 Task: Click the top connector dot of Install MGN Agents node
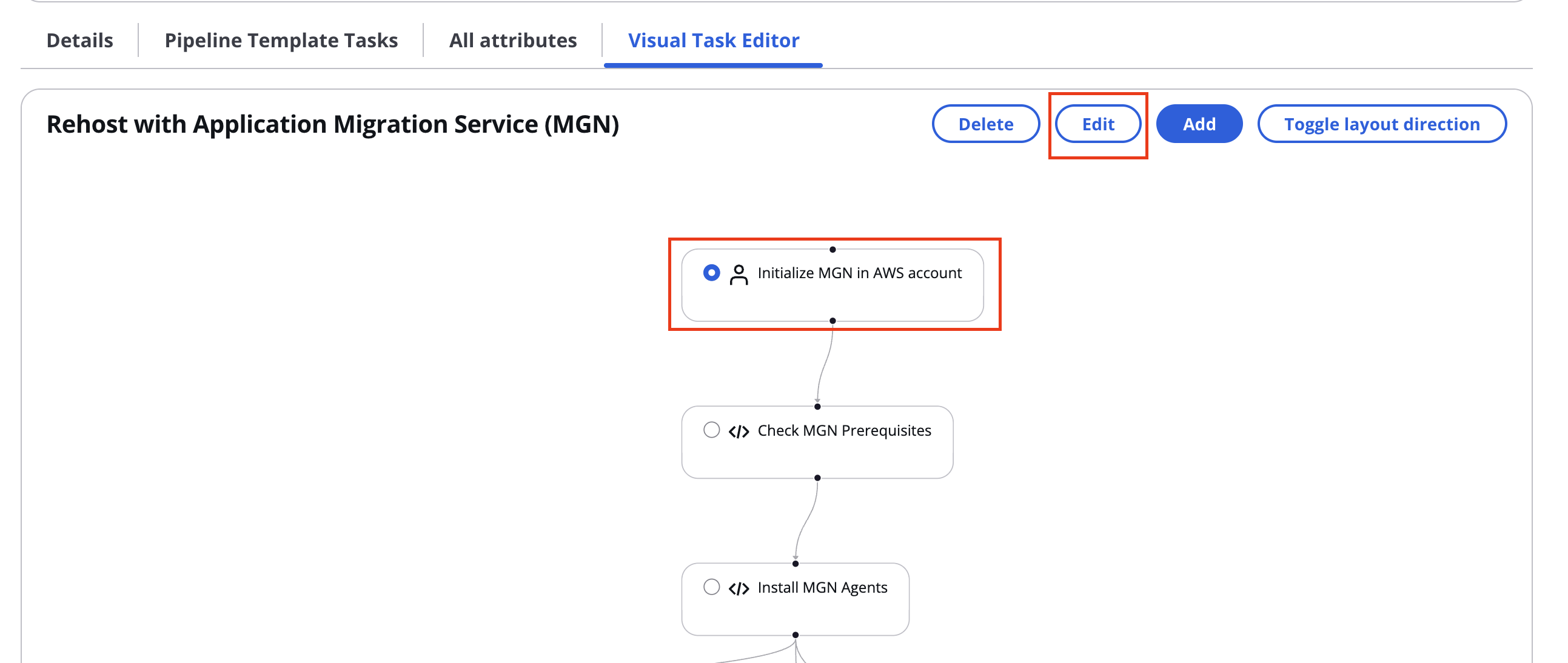click(796, 563)
